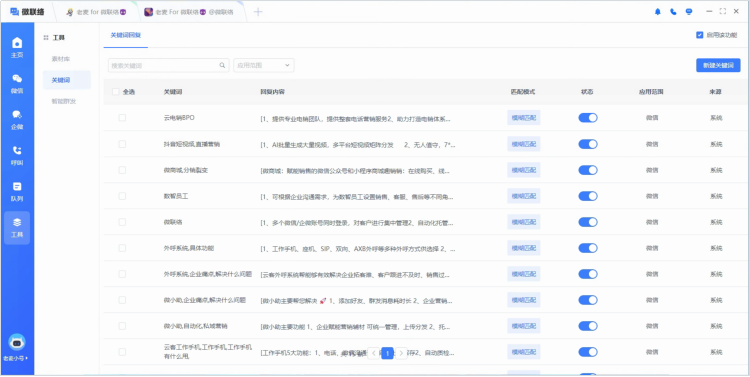Select 关键词 in the tools menu

pyautogui.click(x=66, y=80)
